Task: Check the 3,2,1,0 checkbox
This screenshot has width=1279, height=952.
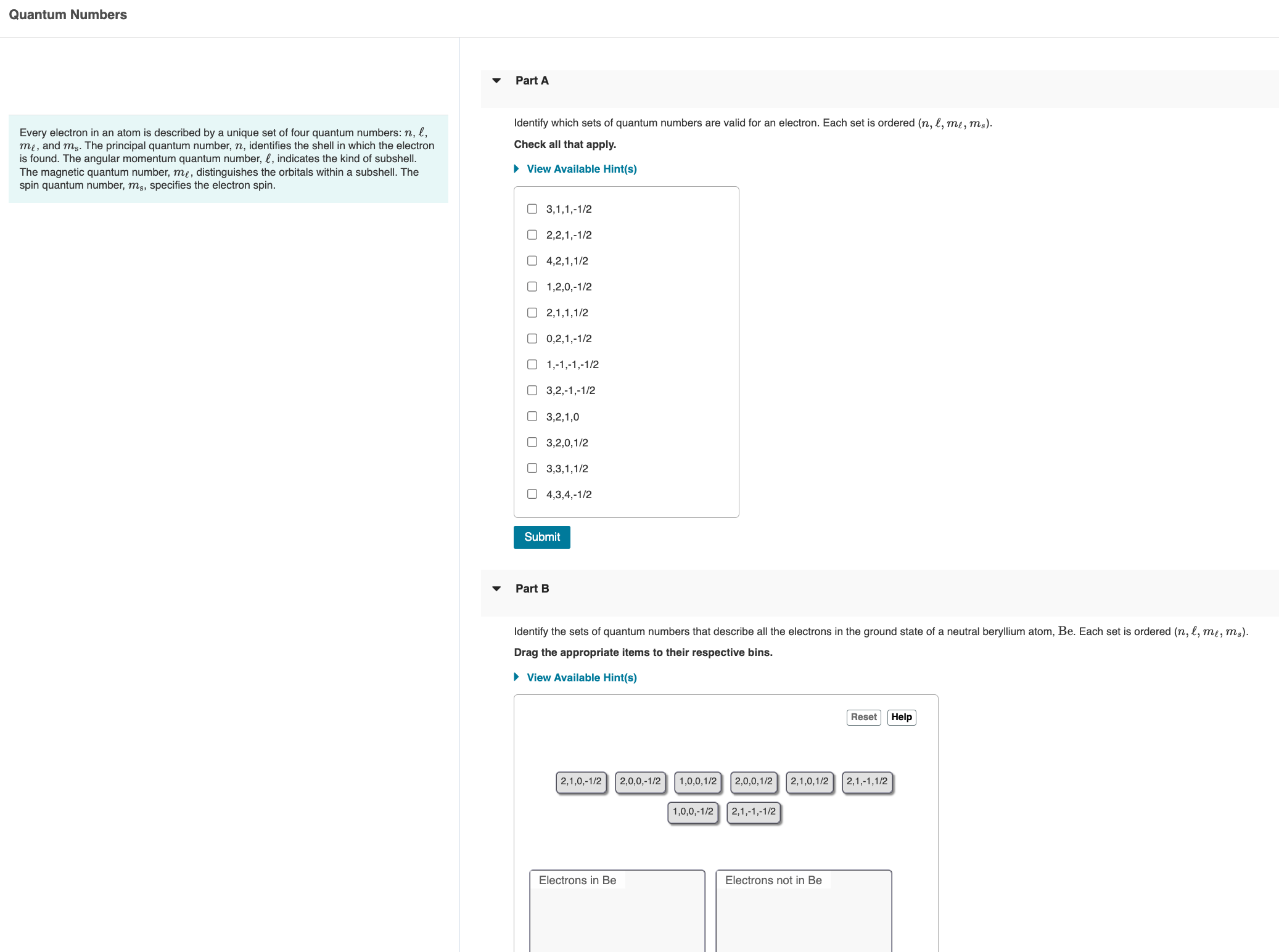Action: (x=532, y=416)
